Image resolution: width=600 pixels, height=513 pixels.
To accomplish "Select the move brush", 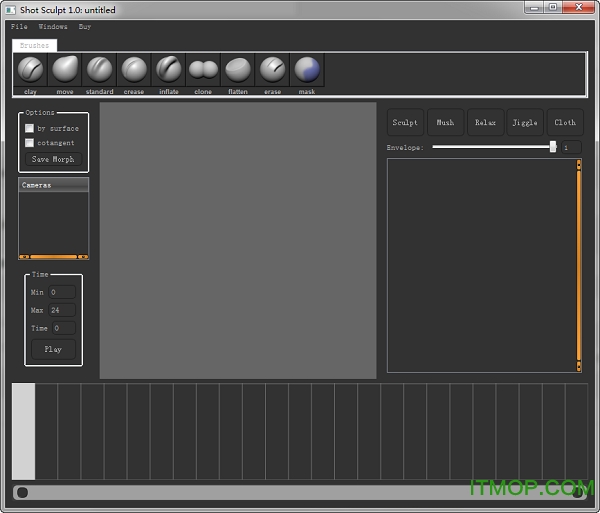I will pyautogui.click(x=65, y=70).
